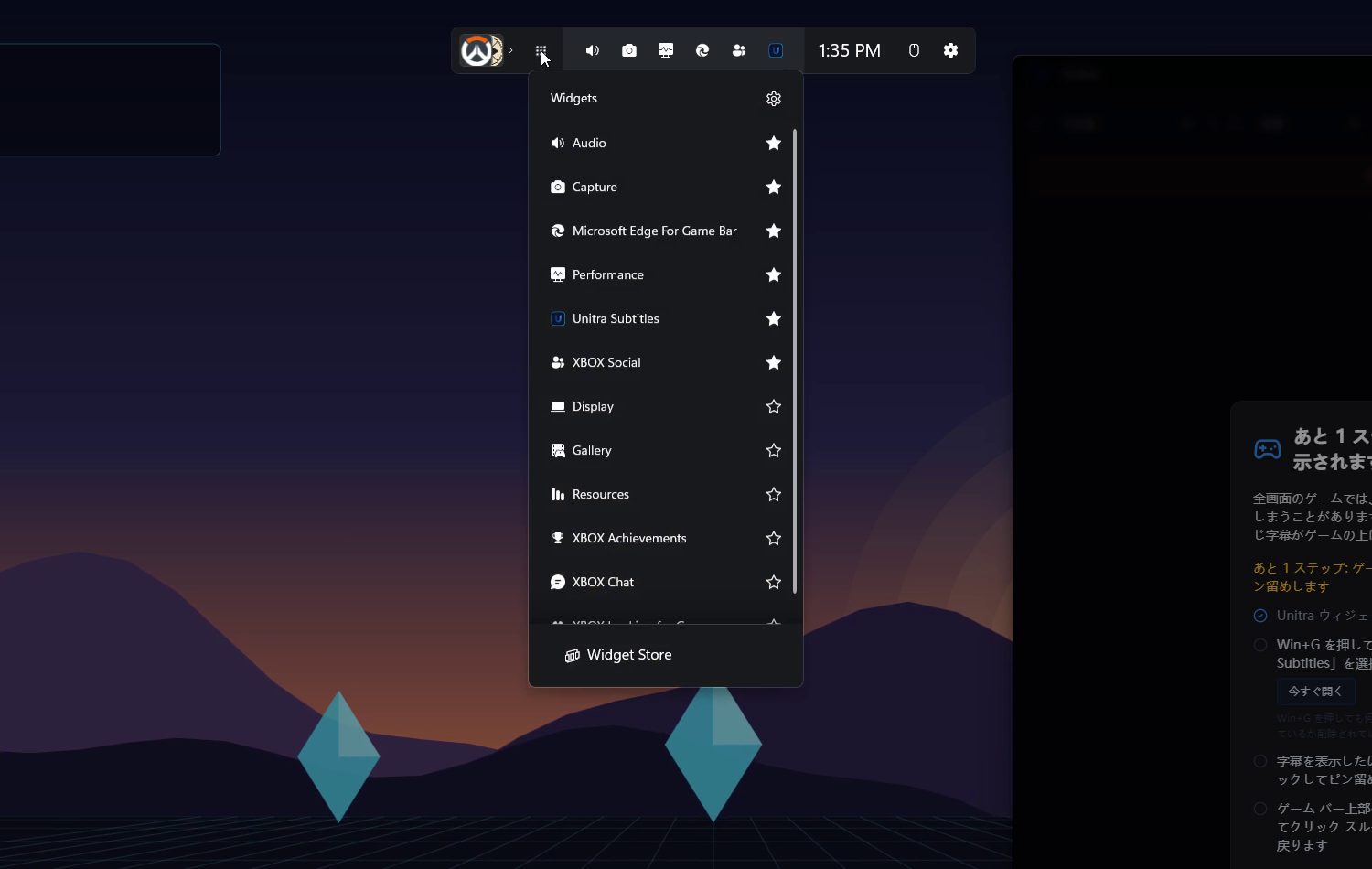Open Widgets menu settings gear
The image size is (1372, 869).
pos(774,99)
